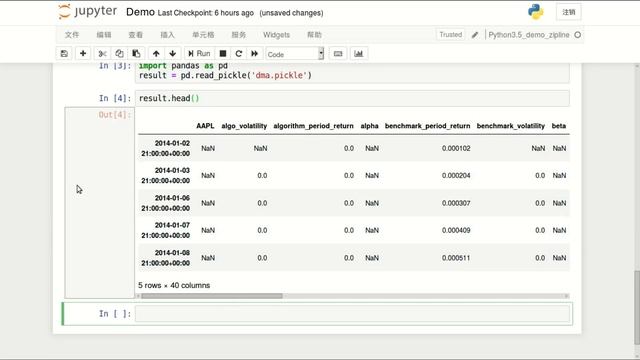This screenshot has width=640, height=360.
Task: Click into the empty code cell input
Action: (352, 314)
